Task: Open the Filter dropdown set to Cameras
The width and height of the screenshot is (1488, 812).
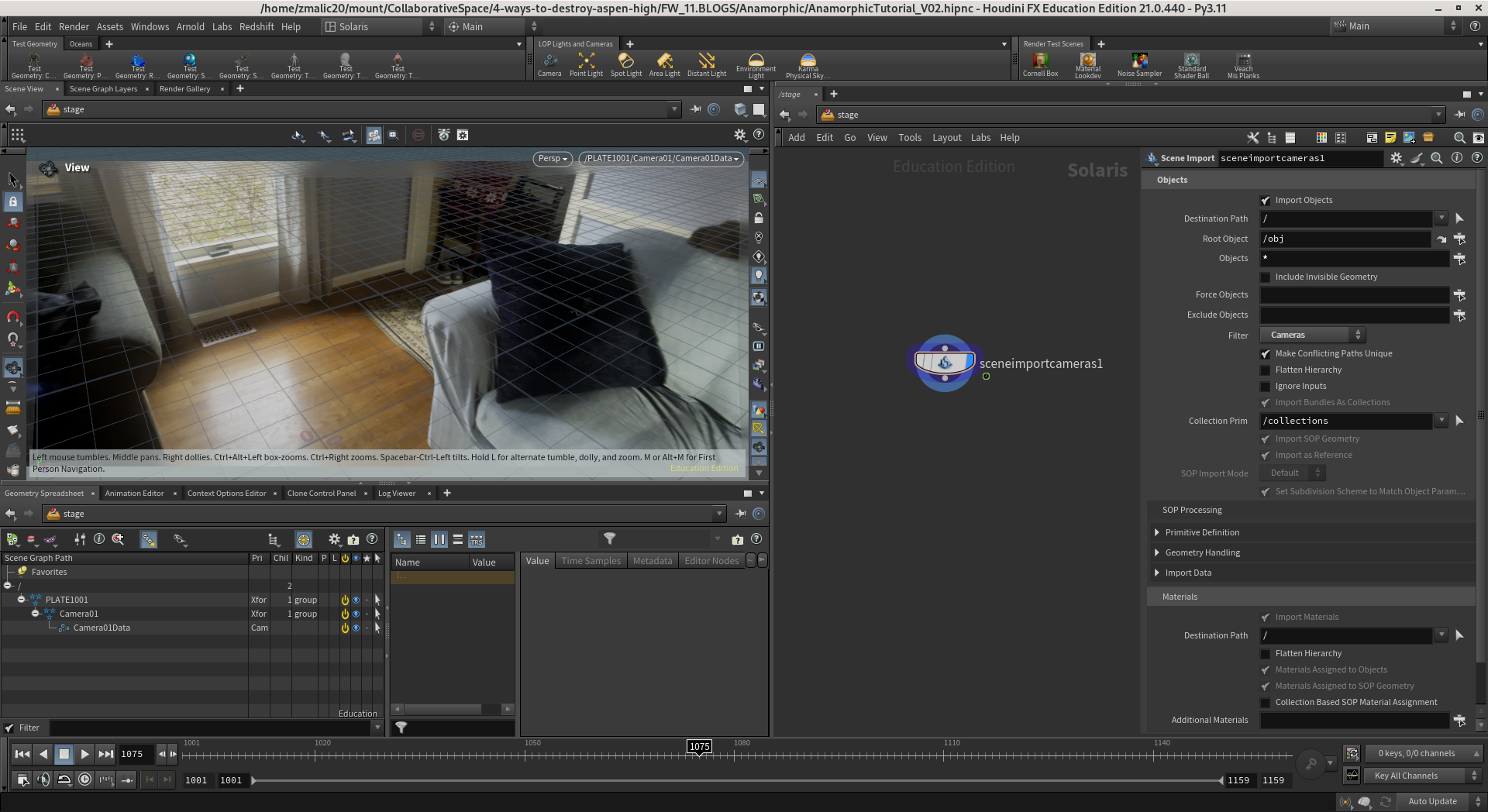Action: (1314, 335)
